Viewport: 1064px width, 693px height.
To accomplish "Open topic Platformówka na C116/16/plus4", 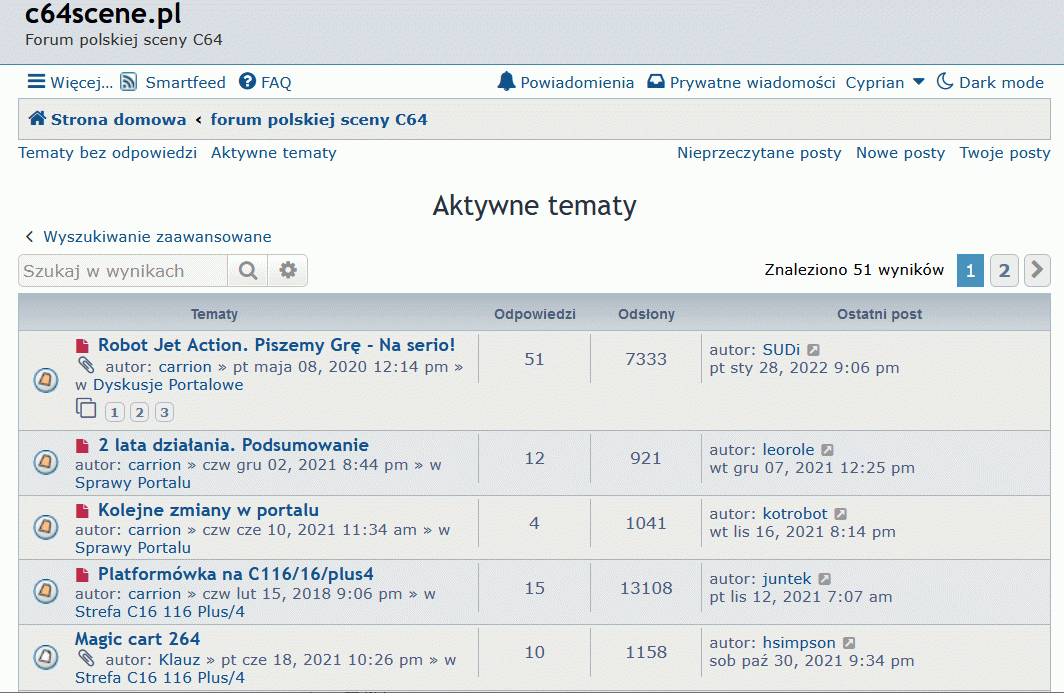I will (235, 574).
